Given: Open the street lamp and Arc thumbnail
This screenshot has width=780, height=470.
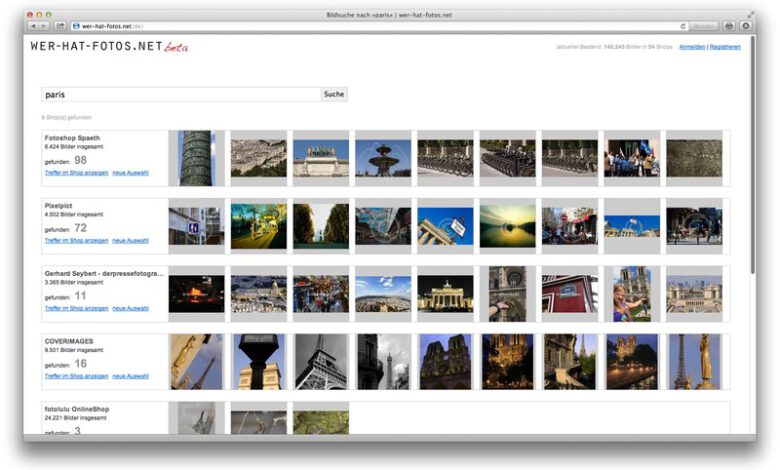Looking at the screenshot, I should [259, 362].
